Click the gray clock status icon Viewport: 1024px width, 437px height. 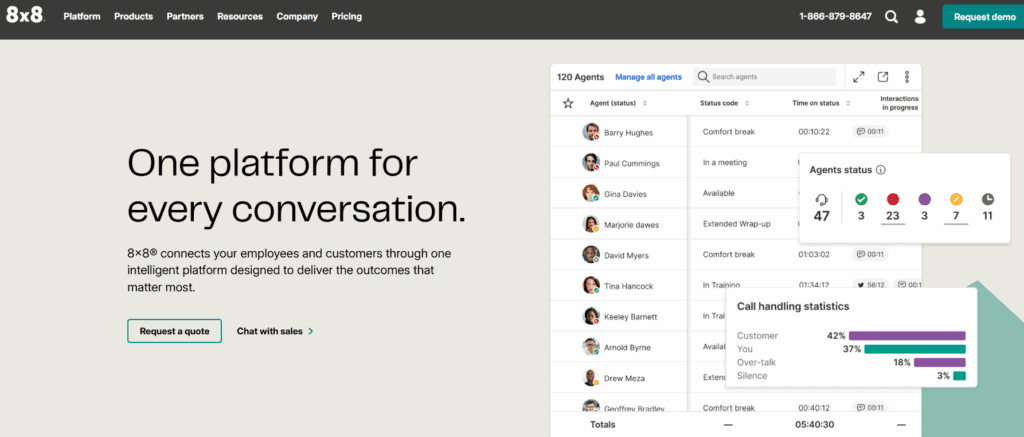coord(987,199)
